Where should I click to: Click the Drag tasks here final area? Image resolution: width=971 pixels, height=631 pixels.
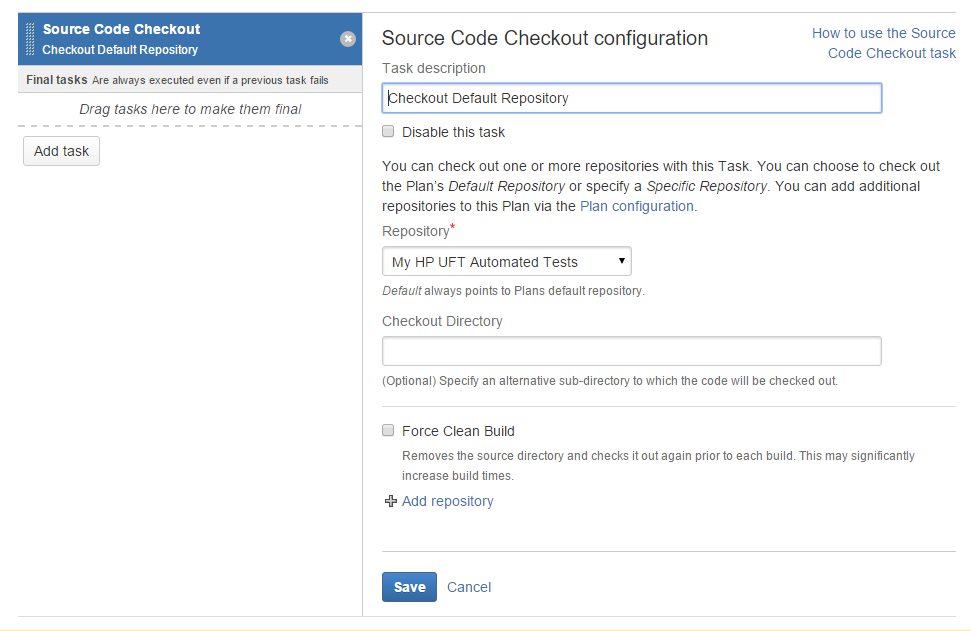pos(190,109)
